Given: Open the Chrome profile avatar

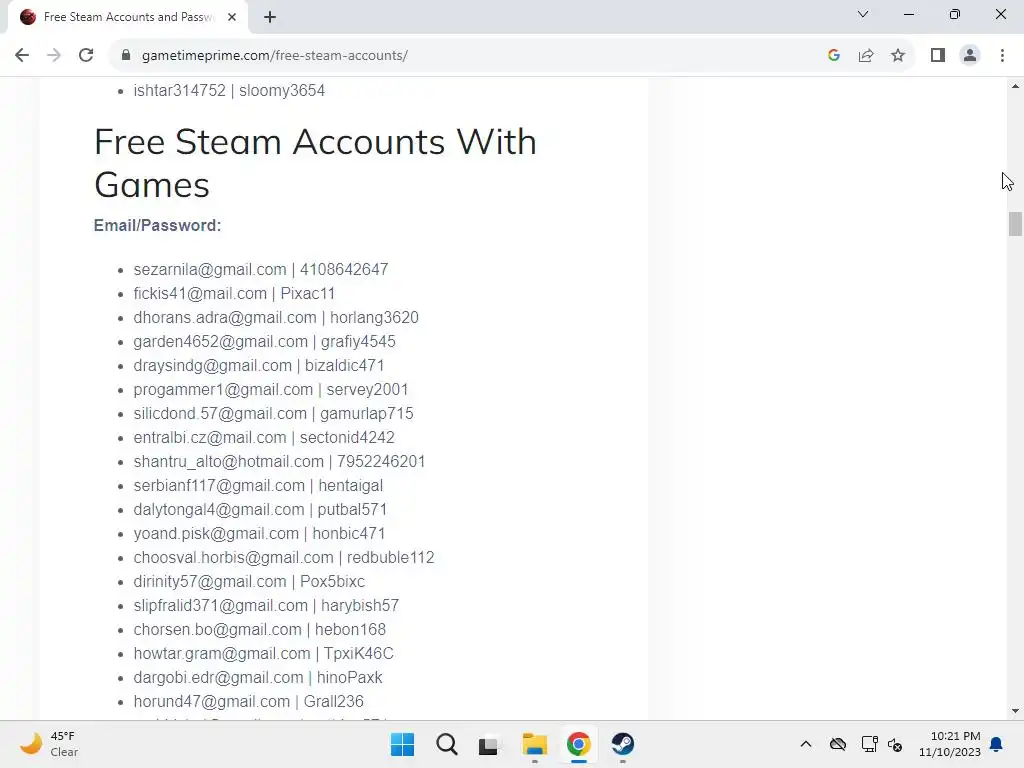Looking at the screenshot, I should coord(970,56).
